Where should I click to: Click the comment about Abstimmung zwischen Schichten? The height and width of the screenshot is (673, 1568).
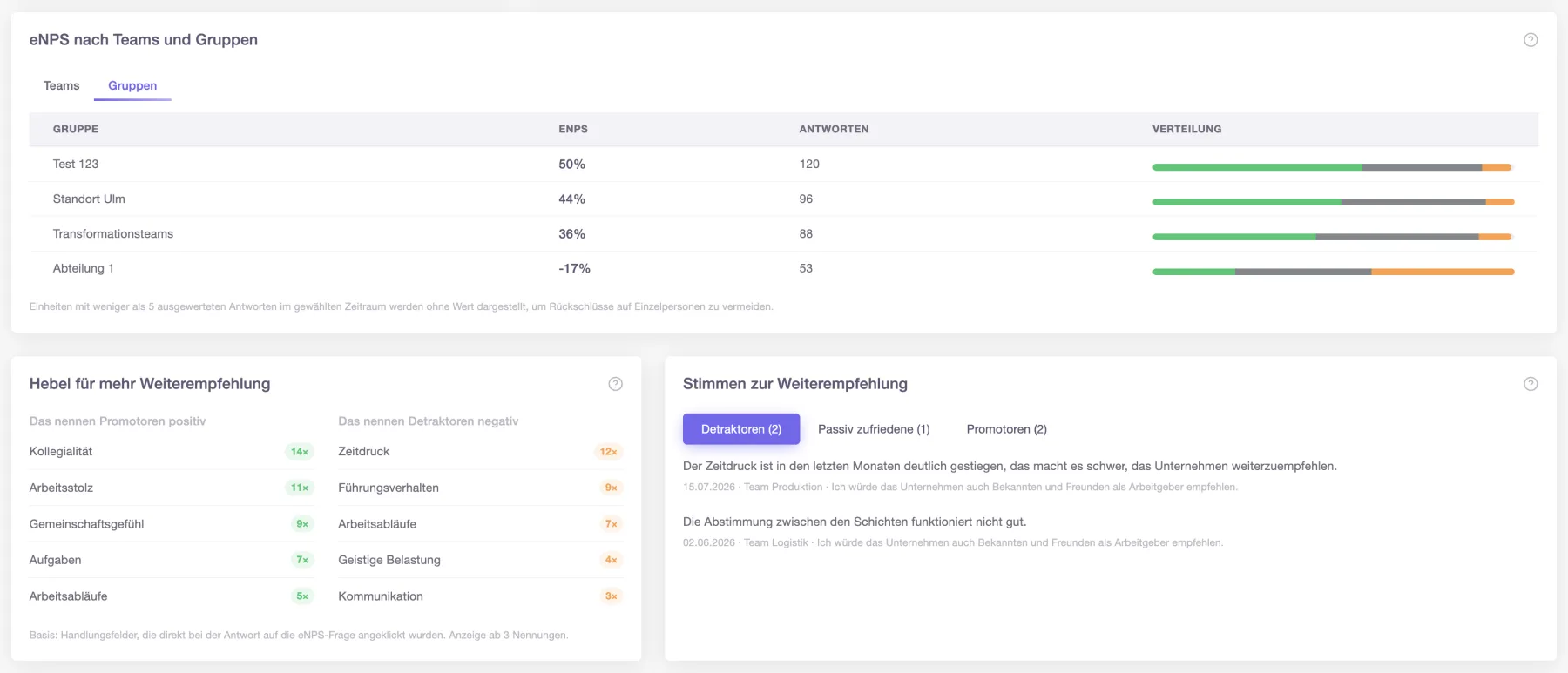click(855, 522)
